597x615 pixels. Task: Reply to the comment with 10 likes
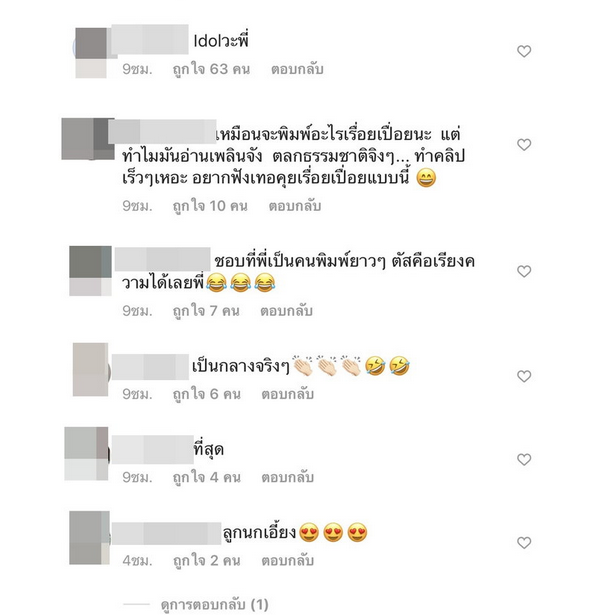[x=295, y=206]
